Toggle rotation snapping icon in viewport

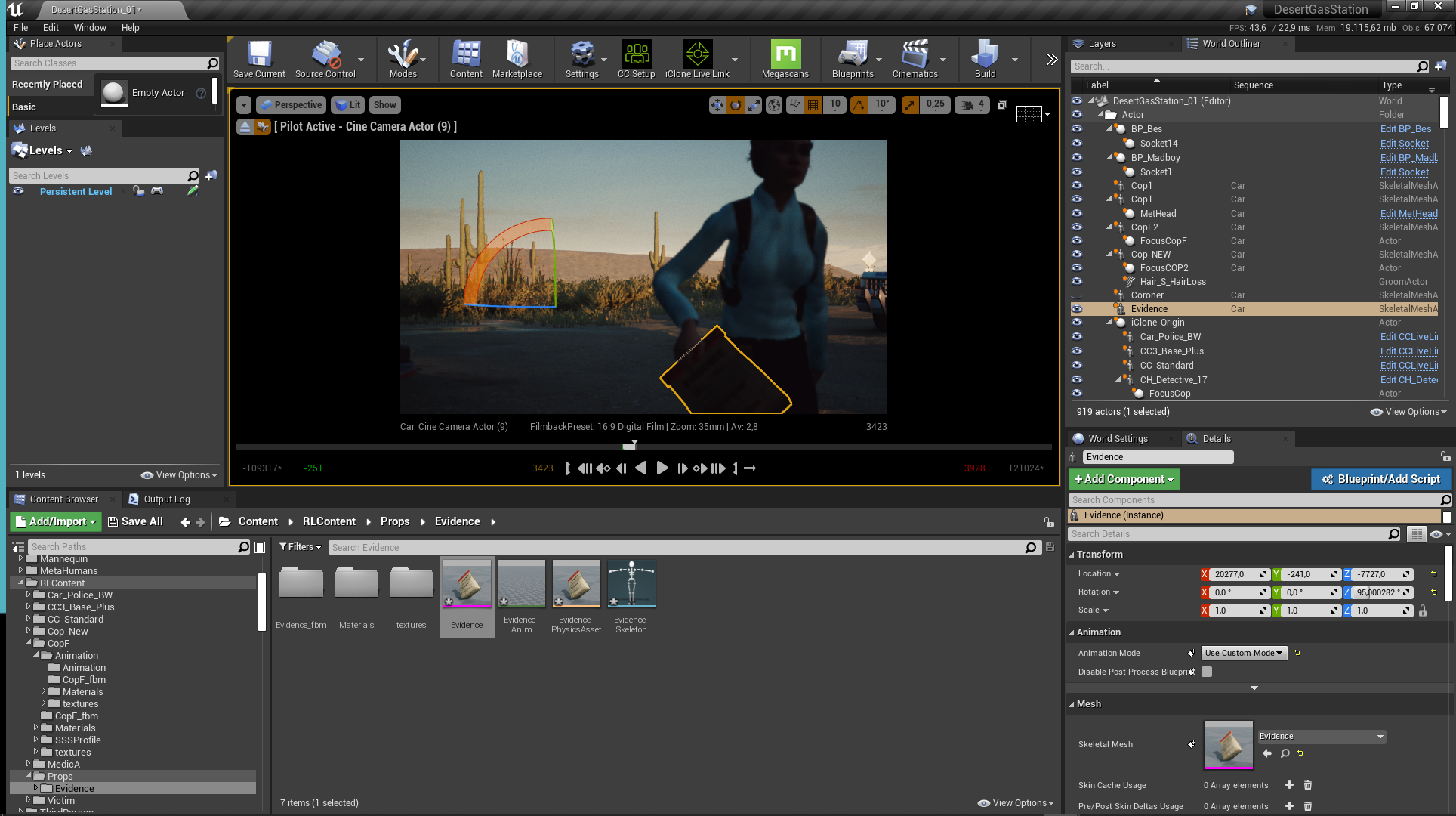click(859, 105)
